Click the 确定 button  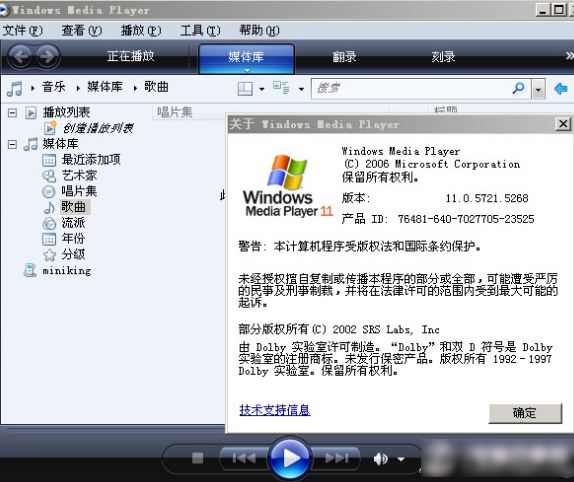tap(525, 413)
